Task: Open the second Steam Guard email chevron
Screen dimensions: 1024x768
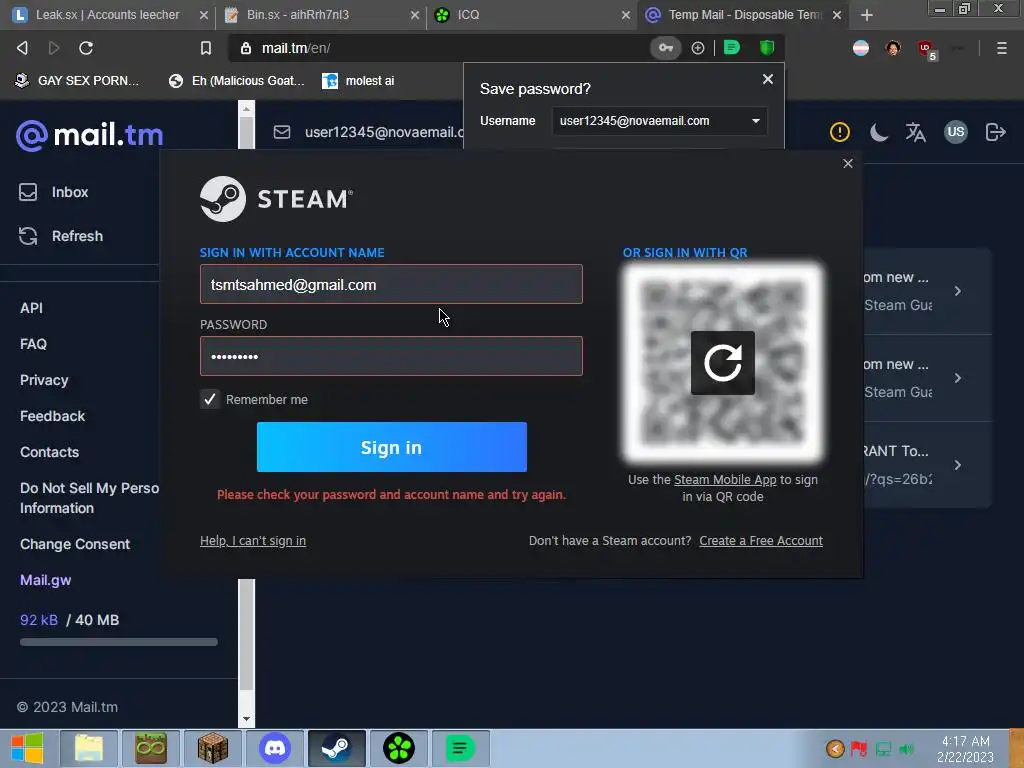Action: [957, 377]
